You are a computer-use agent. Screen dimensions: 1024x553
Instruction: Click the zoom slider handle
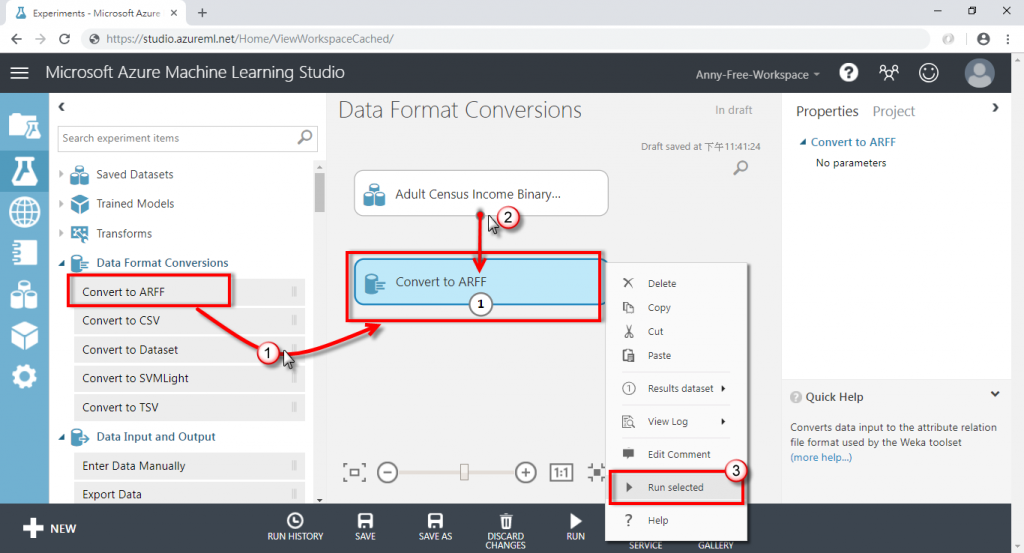click(464, 472)
